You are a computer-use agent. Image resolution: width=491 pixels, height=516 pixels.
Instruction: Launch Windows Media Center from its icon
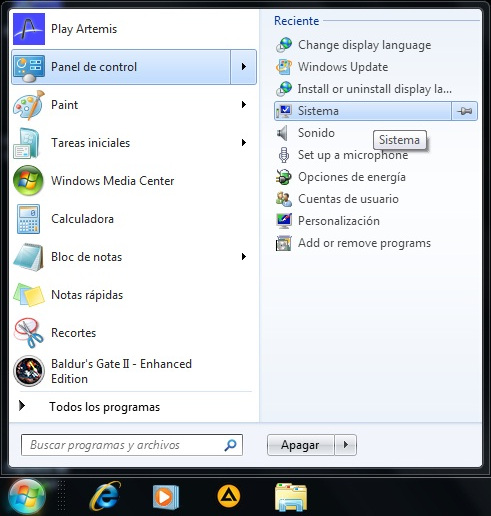click(x=28, y=181)
